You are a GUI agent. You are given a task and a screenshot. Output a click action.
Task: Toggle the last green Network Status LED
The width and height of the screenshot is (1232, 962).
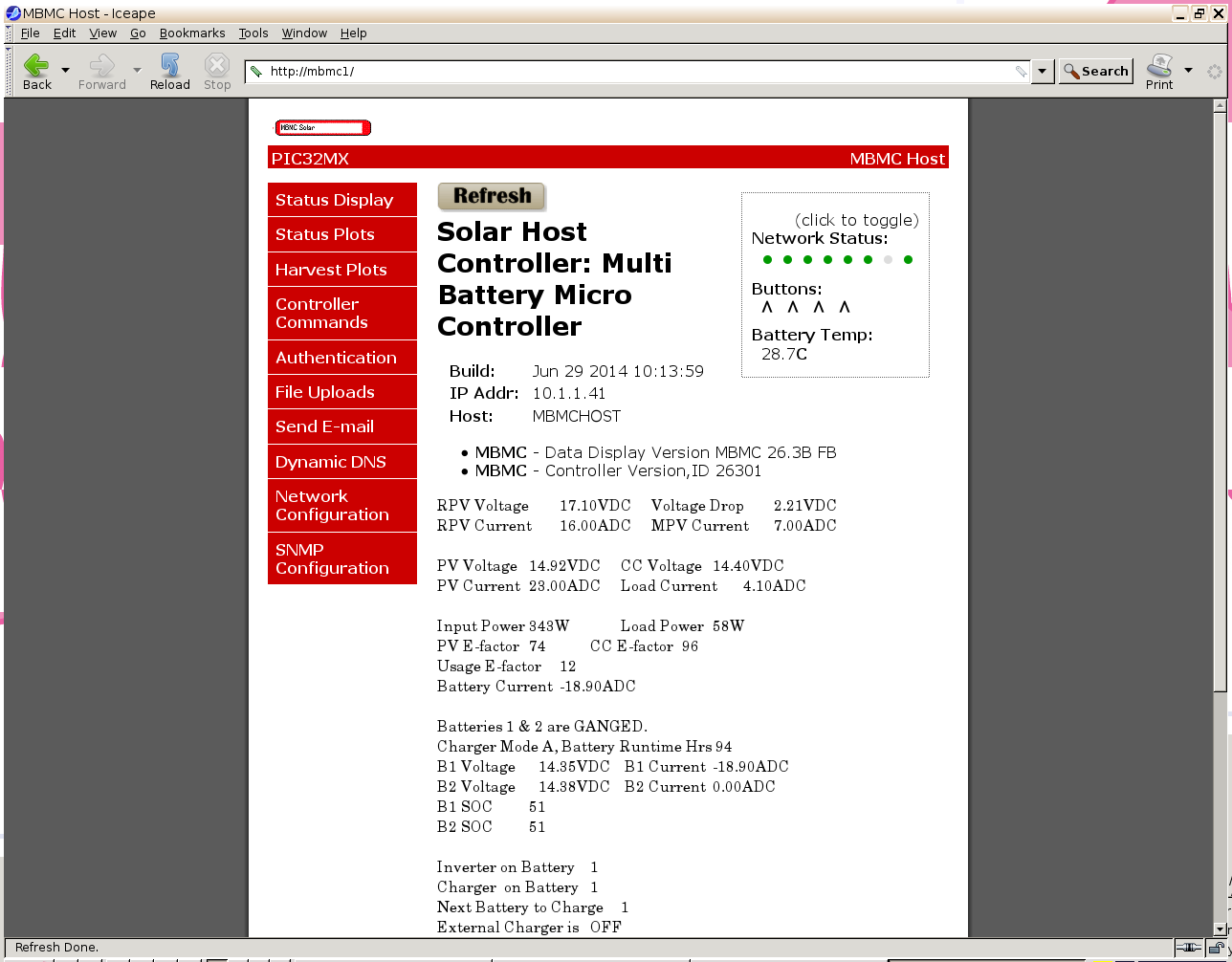908,260
